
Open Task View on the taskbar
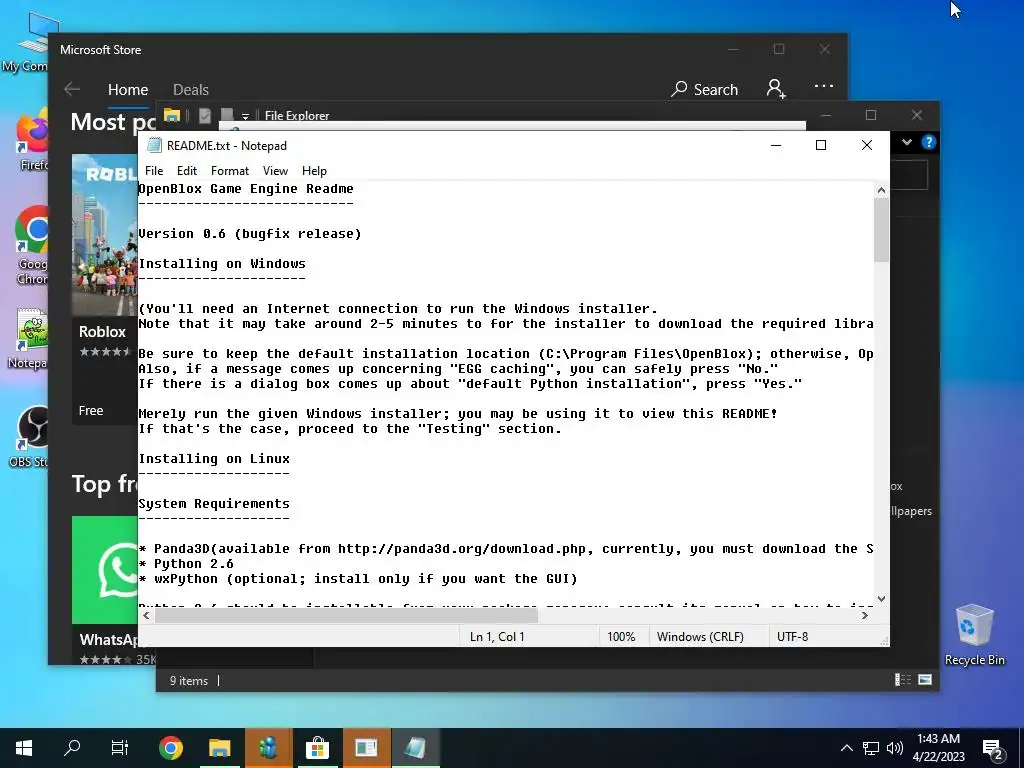click(120, 748)
